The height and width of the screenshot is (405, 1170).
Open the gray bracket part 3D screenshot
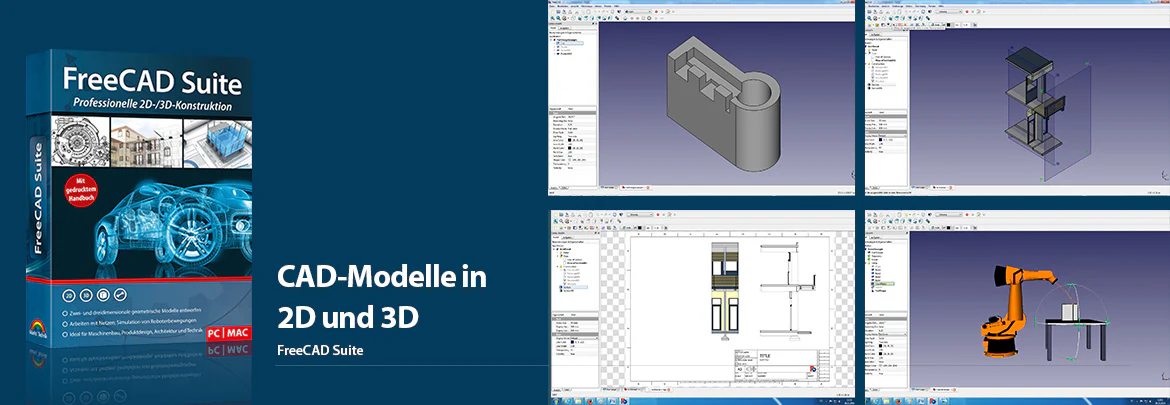click(701, 98)
